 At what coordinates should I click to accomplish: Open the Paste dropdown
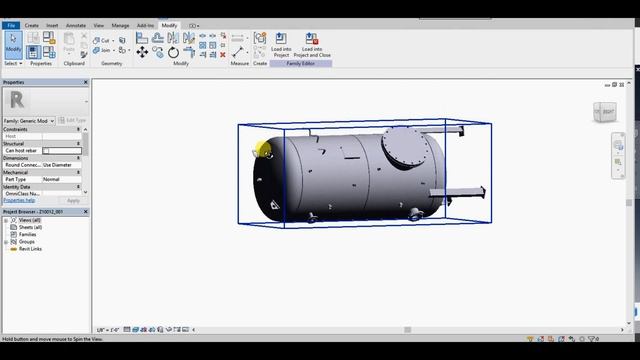pyautogui.click(x=69, y=54)
